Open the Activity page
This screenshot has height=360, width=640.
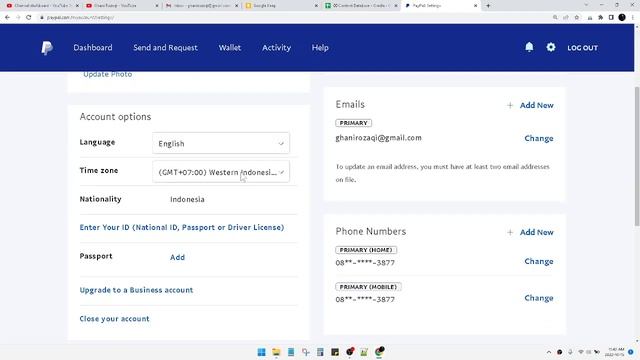click(x=276, y=48)
